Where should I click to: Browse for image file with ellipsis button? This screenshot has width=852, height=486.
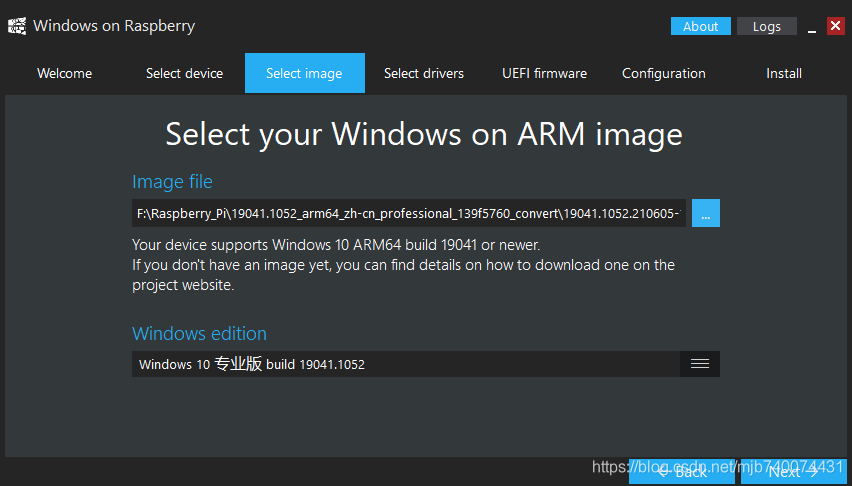coord(706,213)
